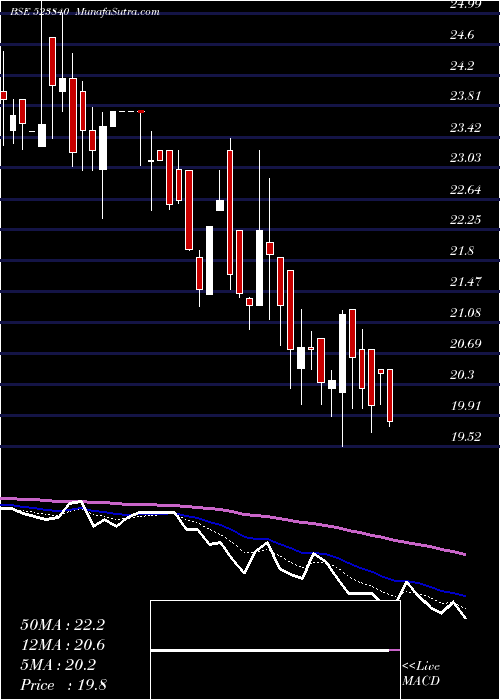
Task: Click the tall white candle with wick touching 19.52
Action: [x=342, y=354]
